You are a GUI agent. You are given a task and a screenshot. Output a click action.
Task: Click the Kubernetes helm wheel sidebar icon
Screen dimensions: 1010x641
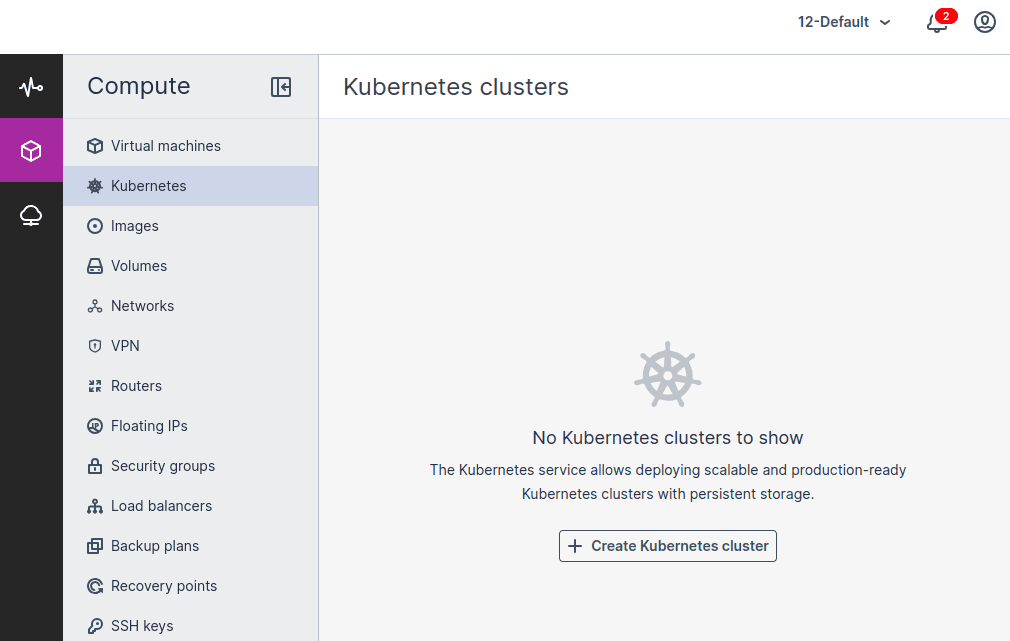(95, 186)
